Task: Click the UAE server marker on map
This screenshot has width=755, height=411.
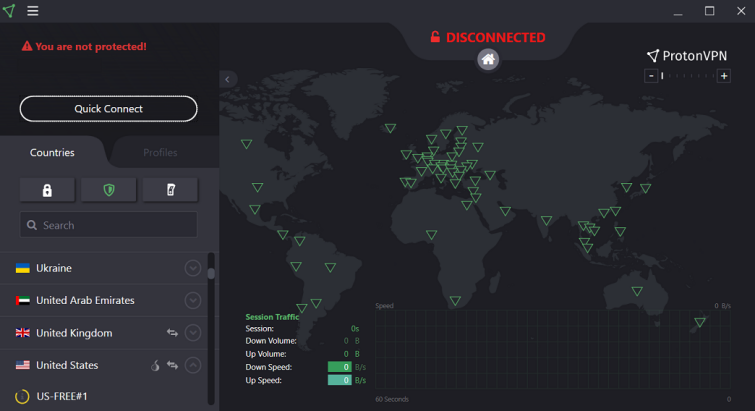Action: (x=505, y=211)
